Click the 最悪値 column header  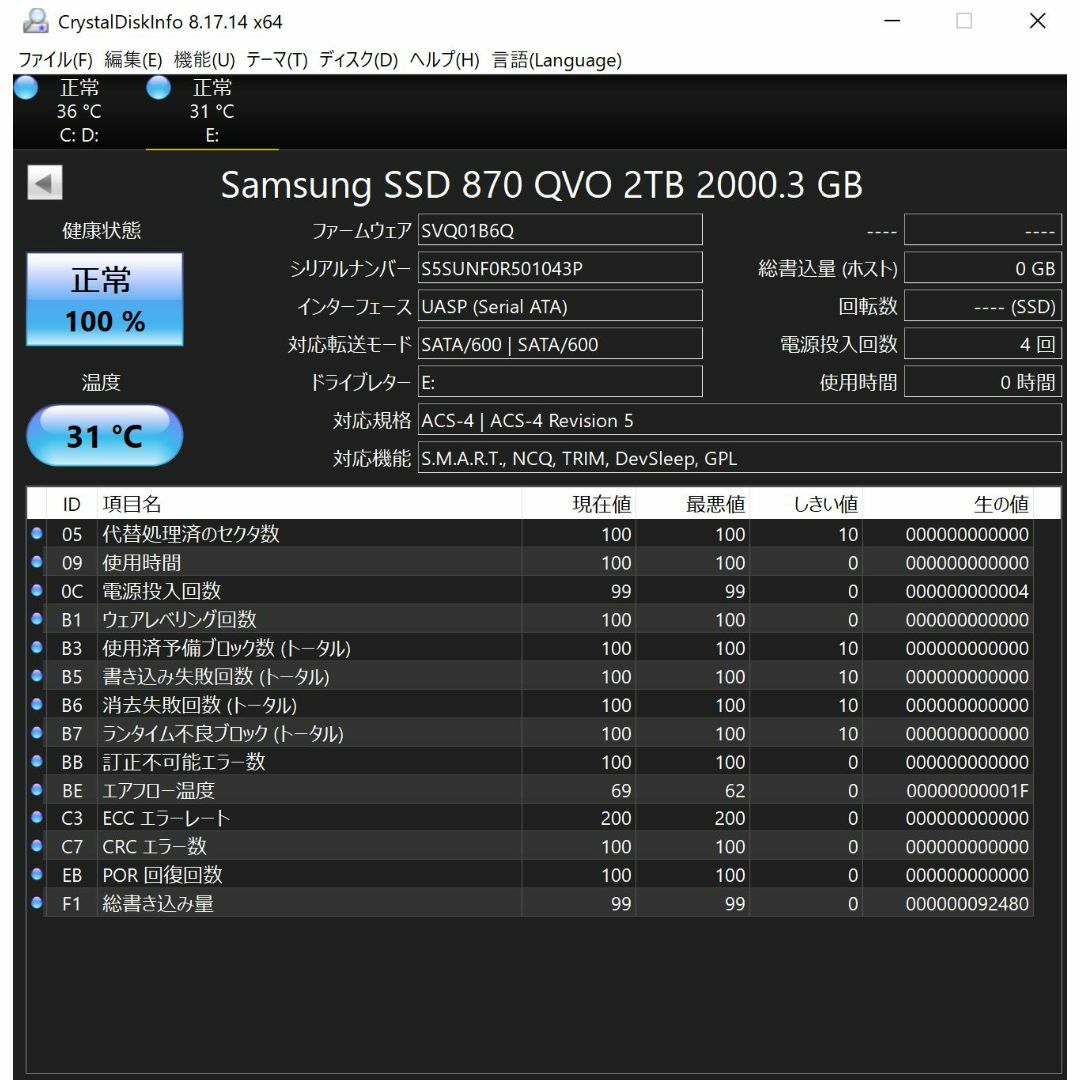point(692,503)
